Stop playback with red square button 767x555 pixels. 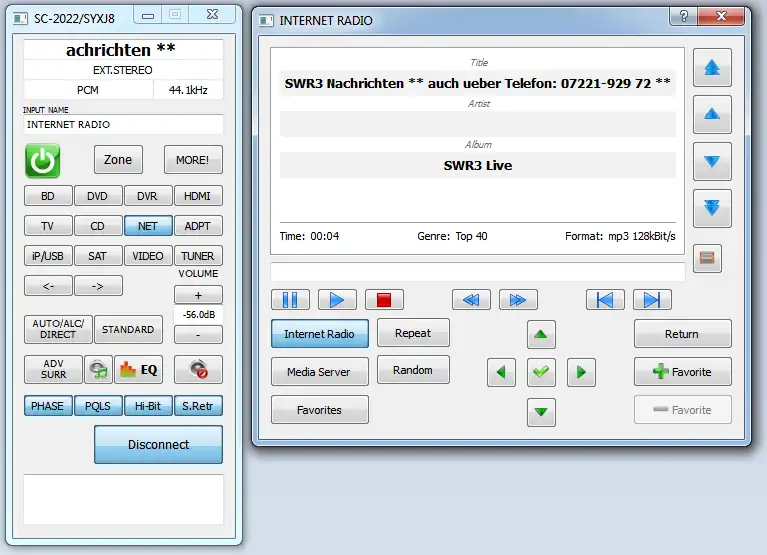click(x=384, y=300)
